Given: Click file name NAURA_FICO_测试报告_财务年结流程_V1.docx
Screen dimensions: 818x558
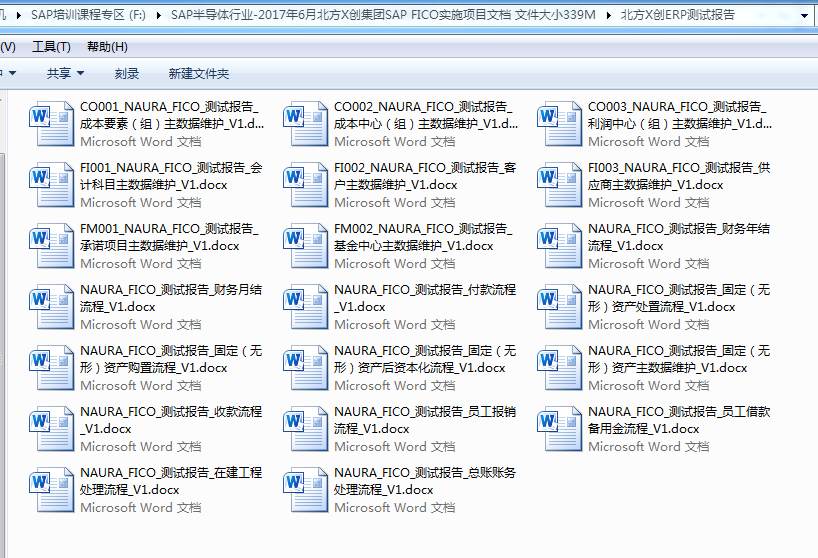Looking at the screenshot, I should 679,237.
